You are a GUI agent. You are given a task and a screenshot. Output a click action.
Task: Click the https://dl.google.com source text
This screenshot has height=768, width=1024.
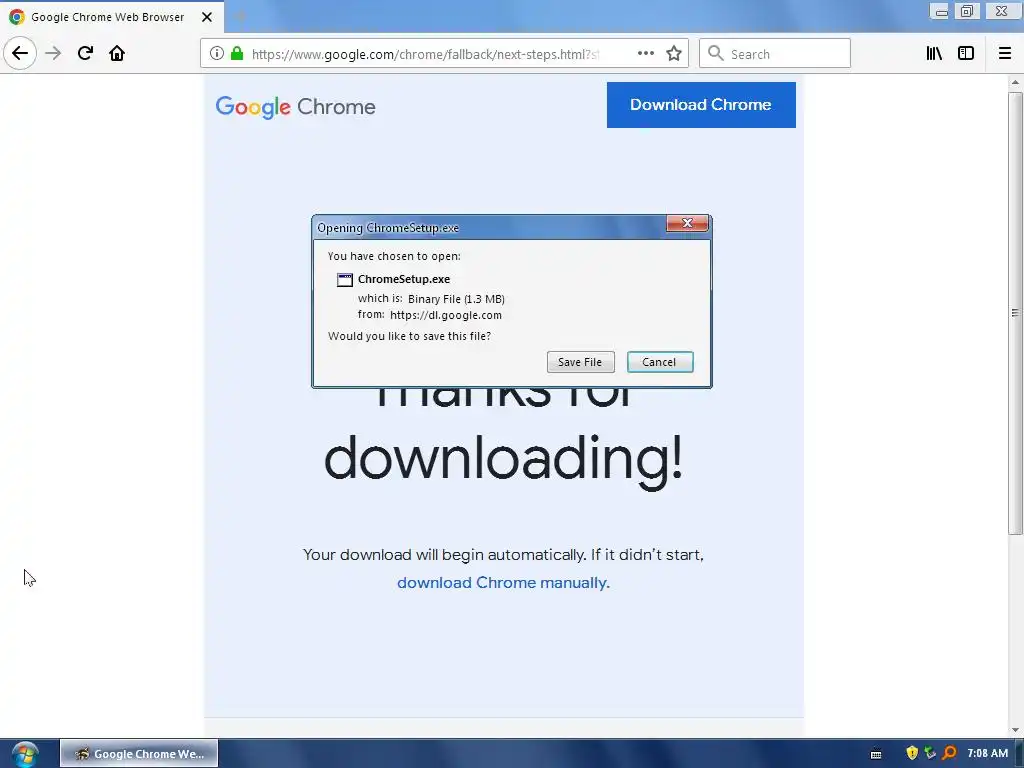[x=446, y=315]
